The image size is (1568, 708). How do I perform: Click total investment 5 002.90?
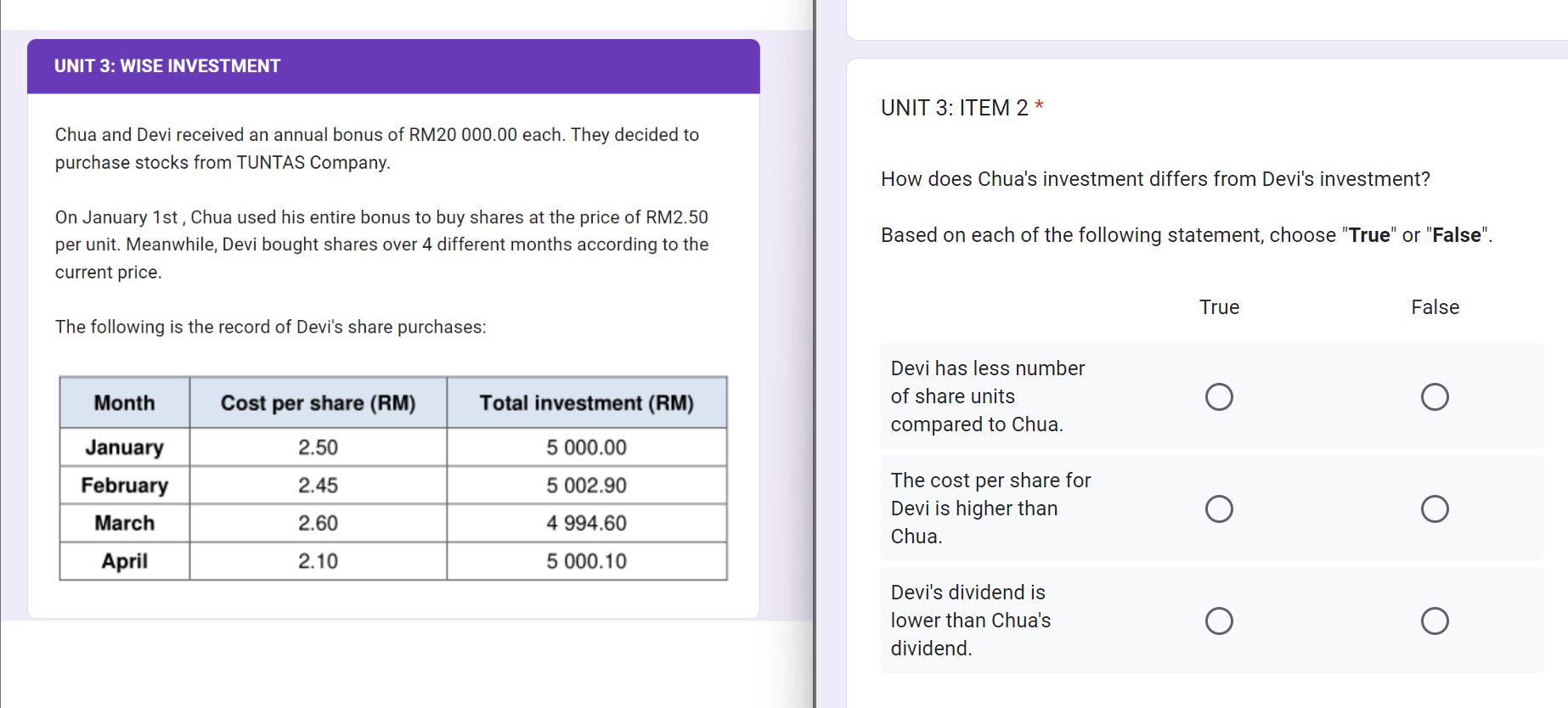coord(587,486)
